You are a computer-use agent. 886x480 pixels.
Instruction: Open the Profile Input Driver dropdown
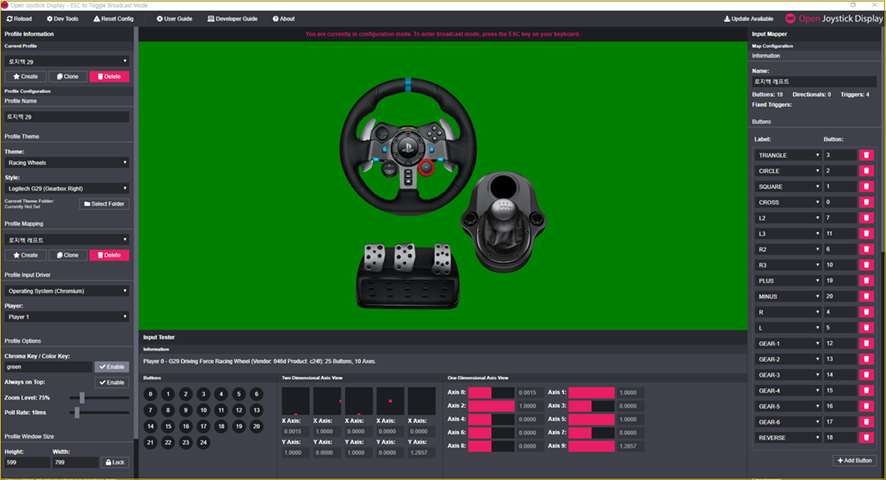pyautogui.click(x=67, y=291)
